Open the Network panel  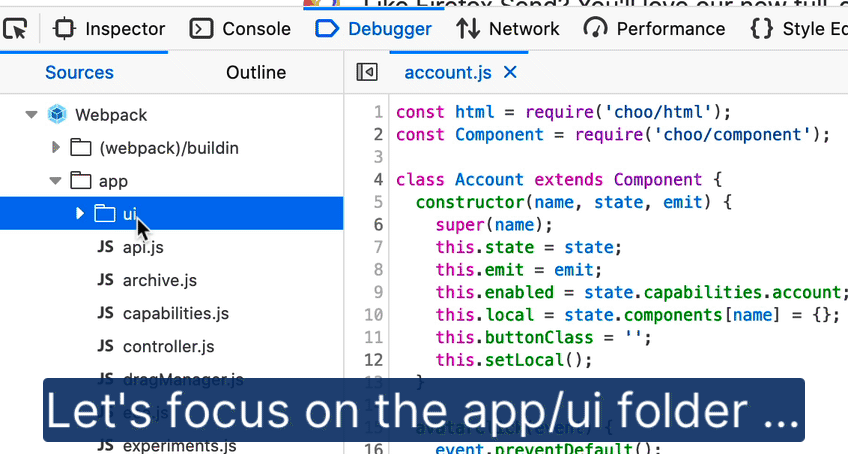pos(508,29)
